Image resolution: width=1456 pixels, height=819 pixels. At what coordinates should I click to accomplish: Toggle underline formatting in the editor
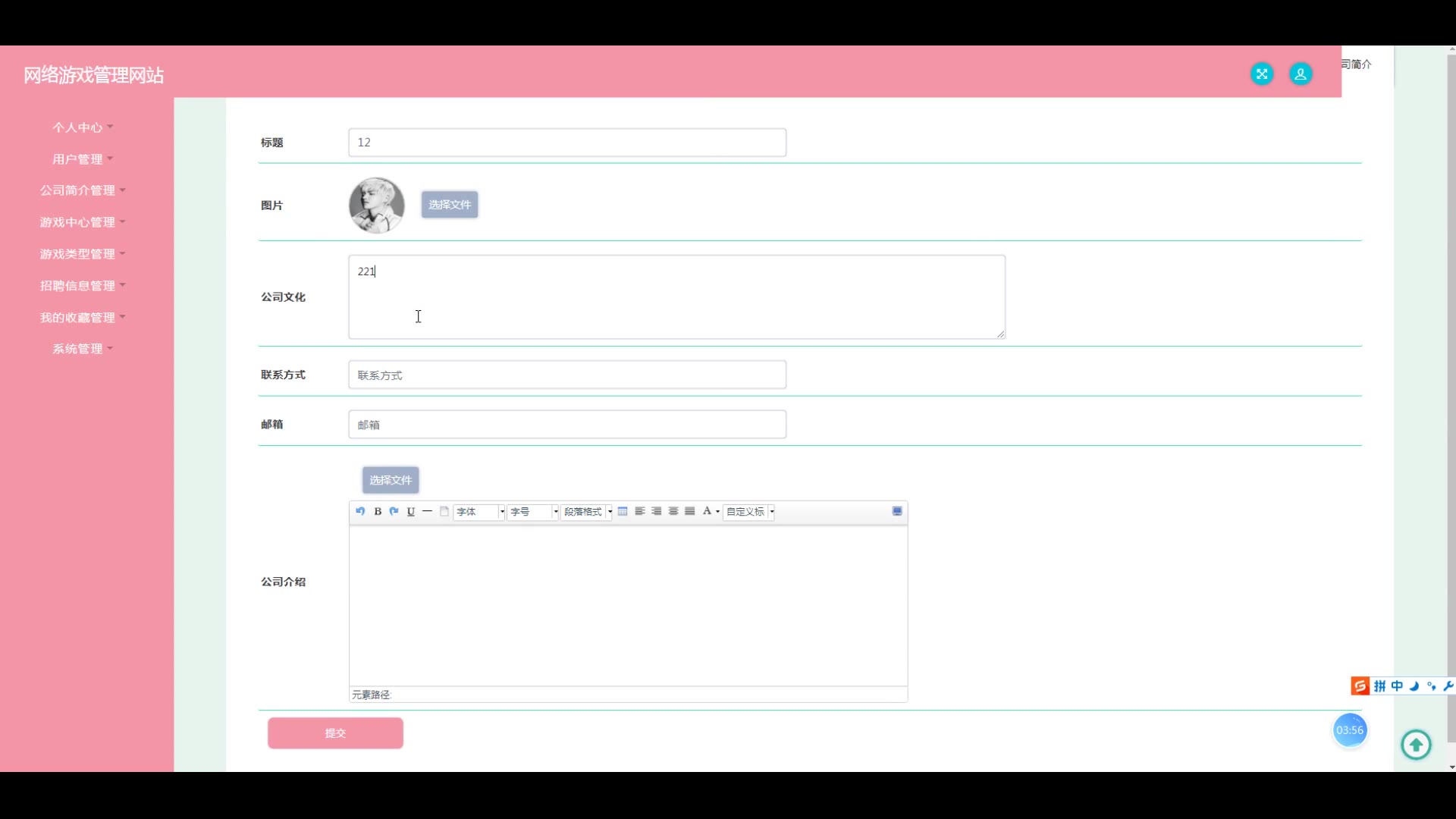[x=411, y=512]
